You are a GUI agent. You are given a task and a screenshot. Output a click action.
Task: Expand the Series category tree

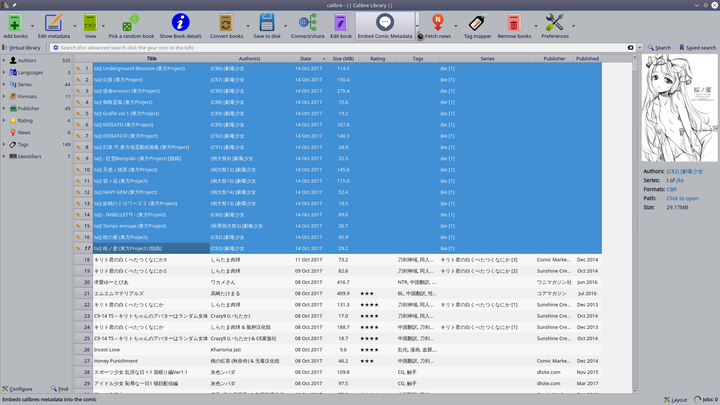pos(4,85)
